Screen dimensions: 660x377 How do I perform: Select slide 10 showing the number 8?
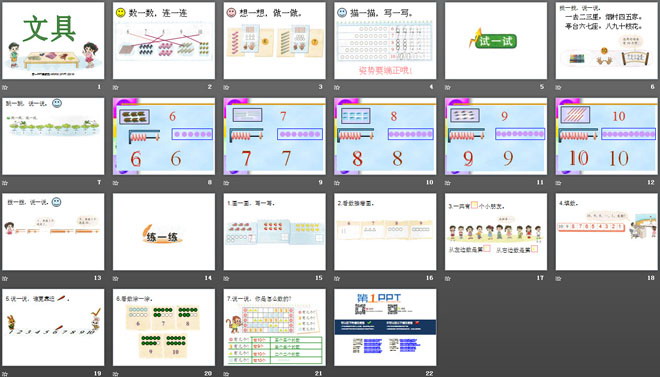point(385,136)
